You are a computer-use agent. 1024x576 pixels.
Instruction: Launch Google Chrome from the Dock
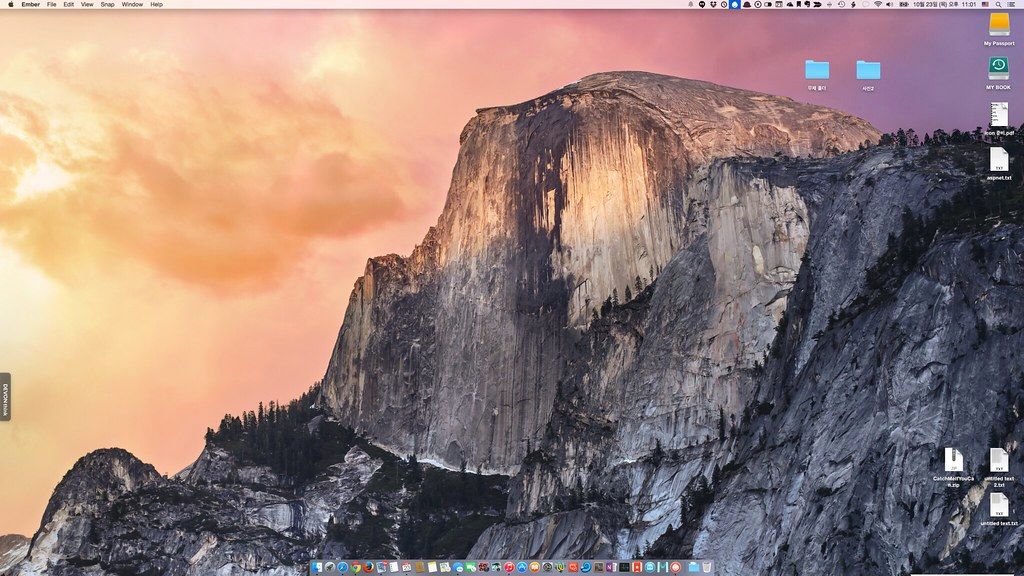pos(356,567)
